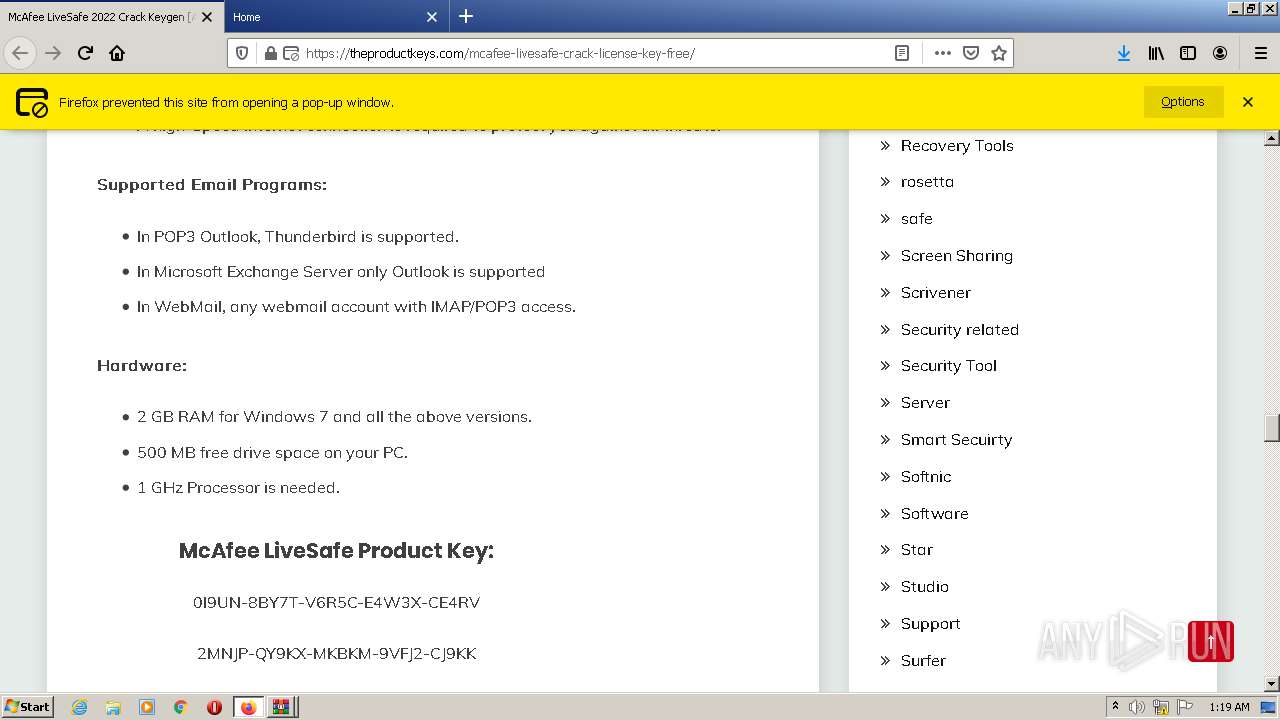The width and height of the screenshot is (1280, 720).
Task: Go forward to the next page
Action: pos(53,53)
